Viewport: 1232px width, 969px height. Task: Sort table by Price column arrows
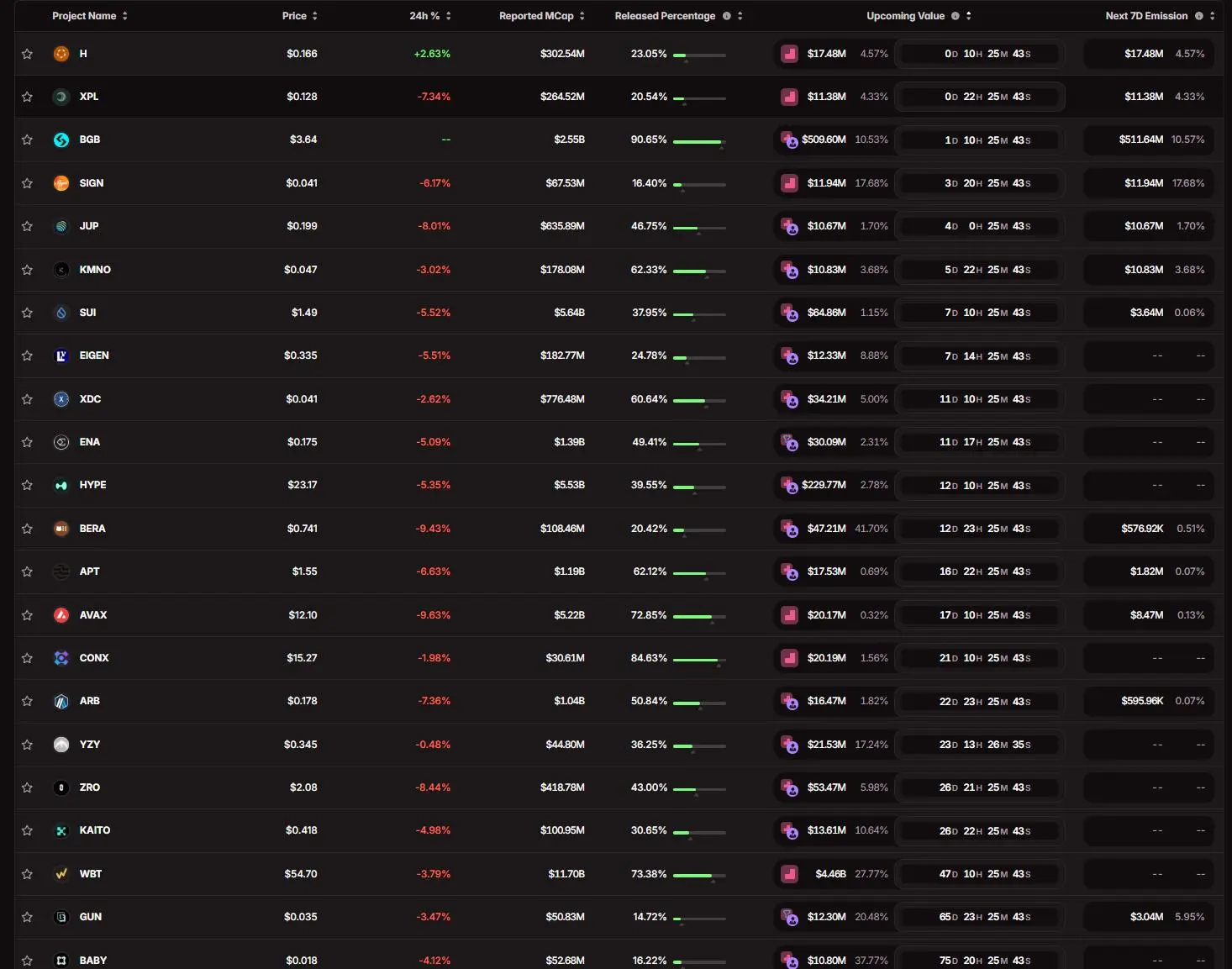click(x=315, y=16)
